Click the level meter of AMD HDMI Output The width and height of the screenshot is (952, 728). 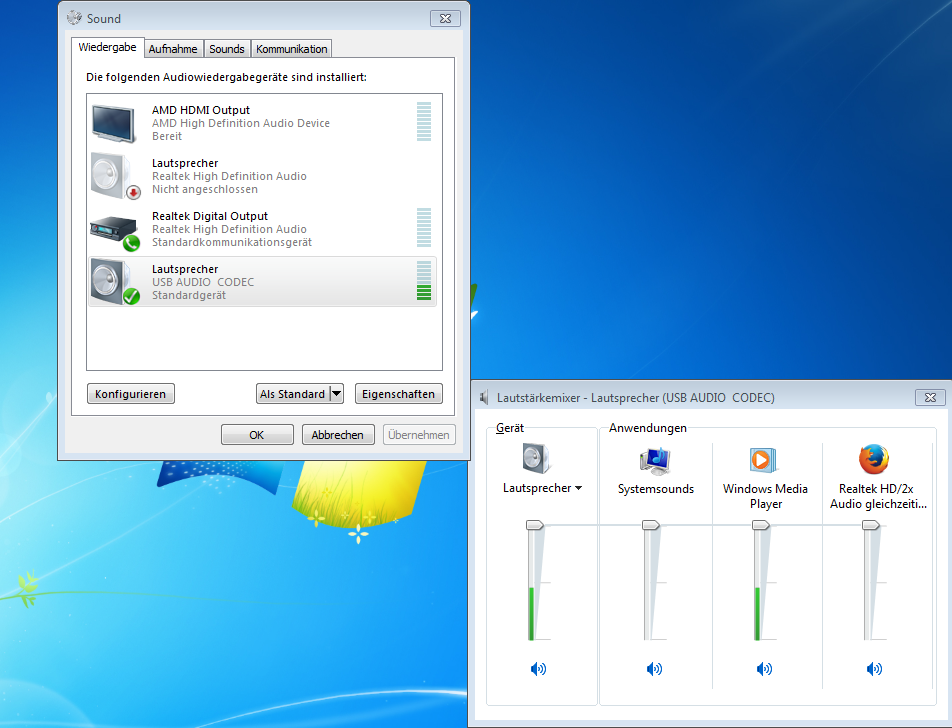[x=424, y=121]
